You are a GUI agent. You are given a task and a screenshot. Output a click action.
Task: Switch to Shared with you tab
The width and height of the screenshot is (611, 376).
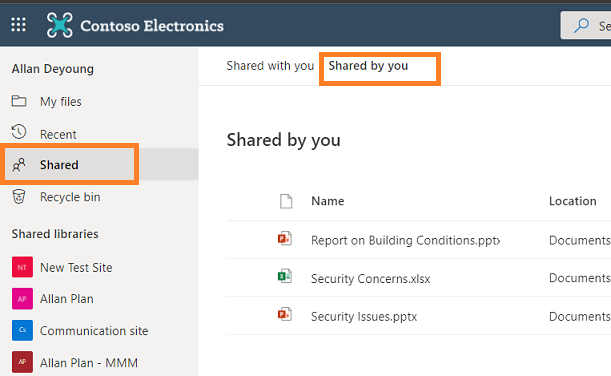pyautogui.click(x=270, y=66)
